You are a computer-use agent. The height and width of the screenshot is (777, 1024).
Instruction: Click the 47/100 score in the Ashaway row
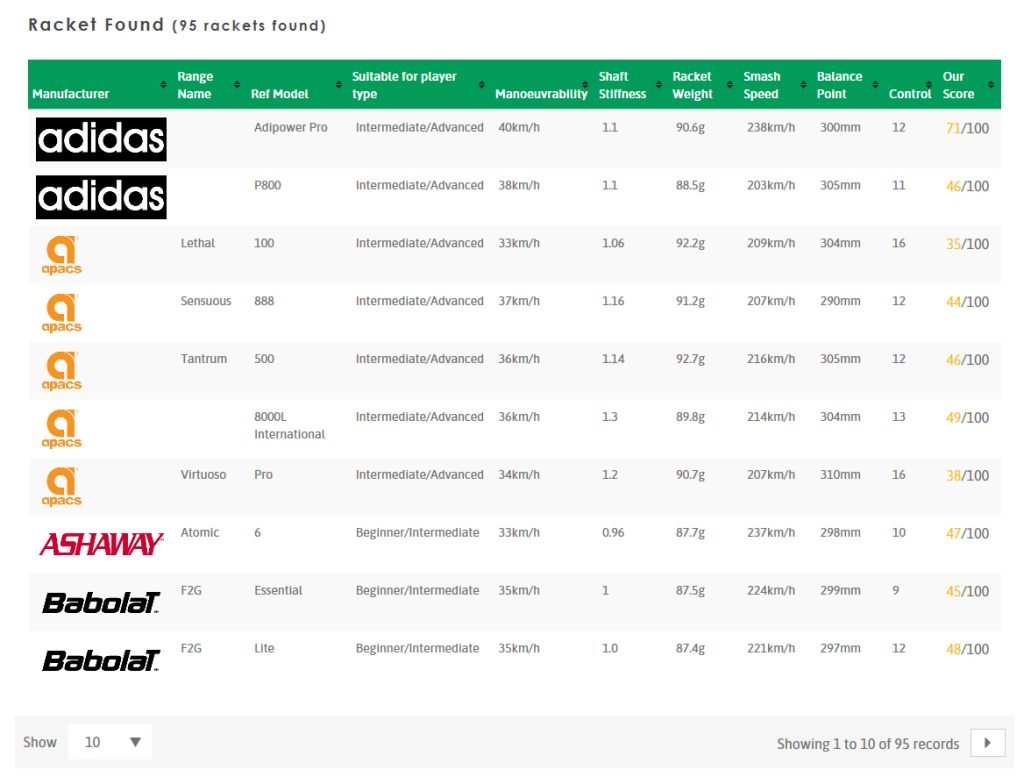coord(967,533)
